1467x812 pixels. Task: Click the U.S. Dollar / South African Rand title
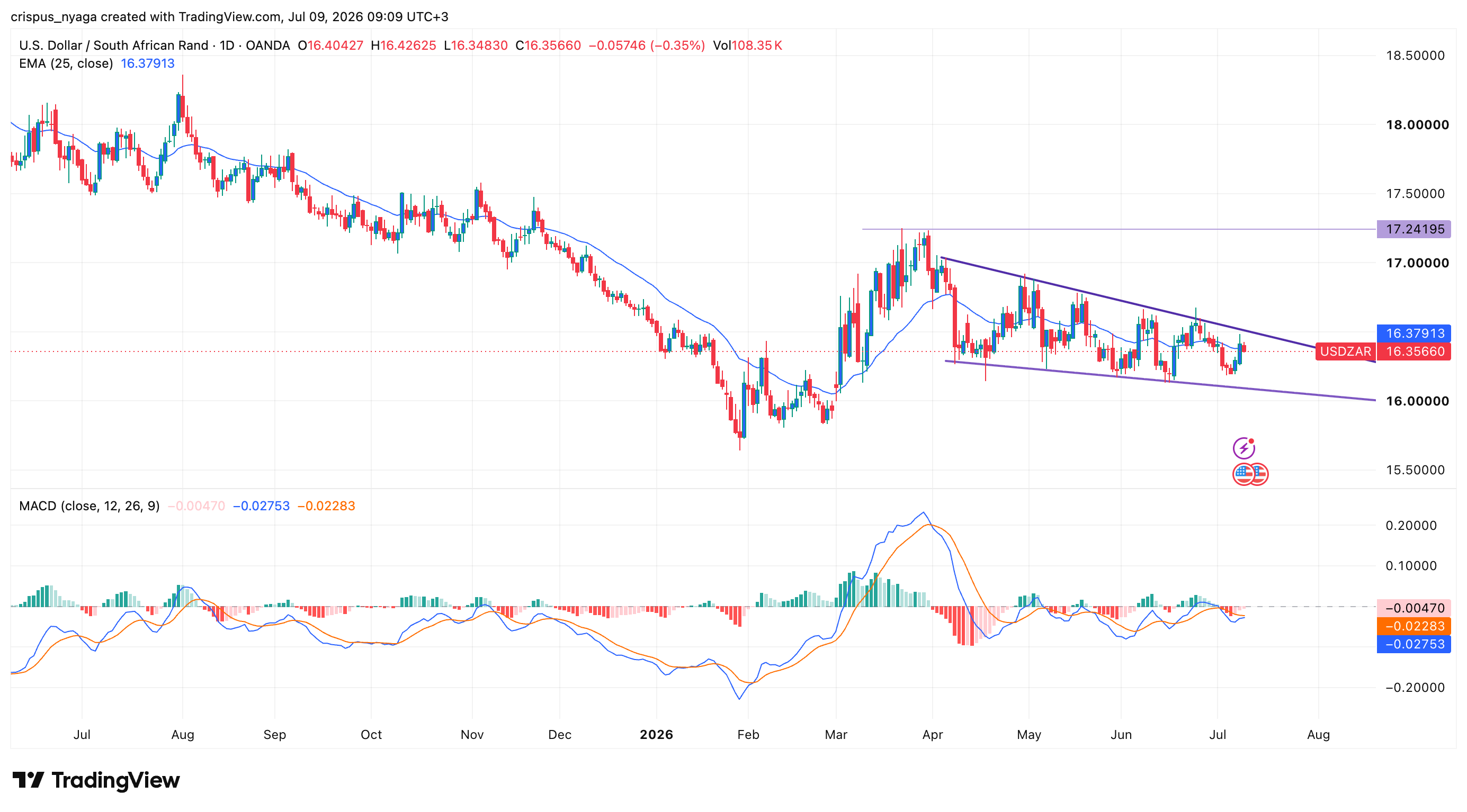(114, 46)
